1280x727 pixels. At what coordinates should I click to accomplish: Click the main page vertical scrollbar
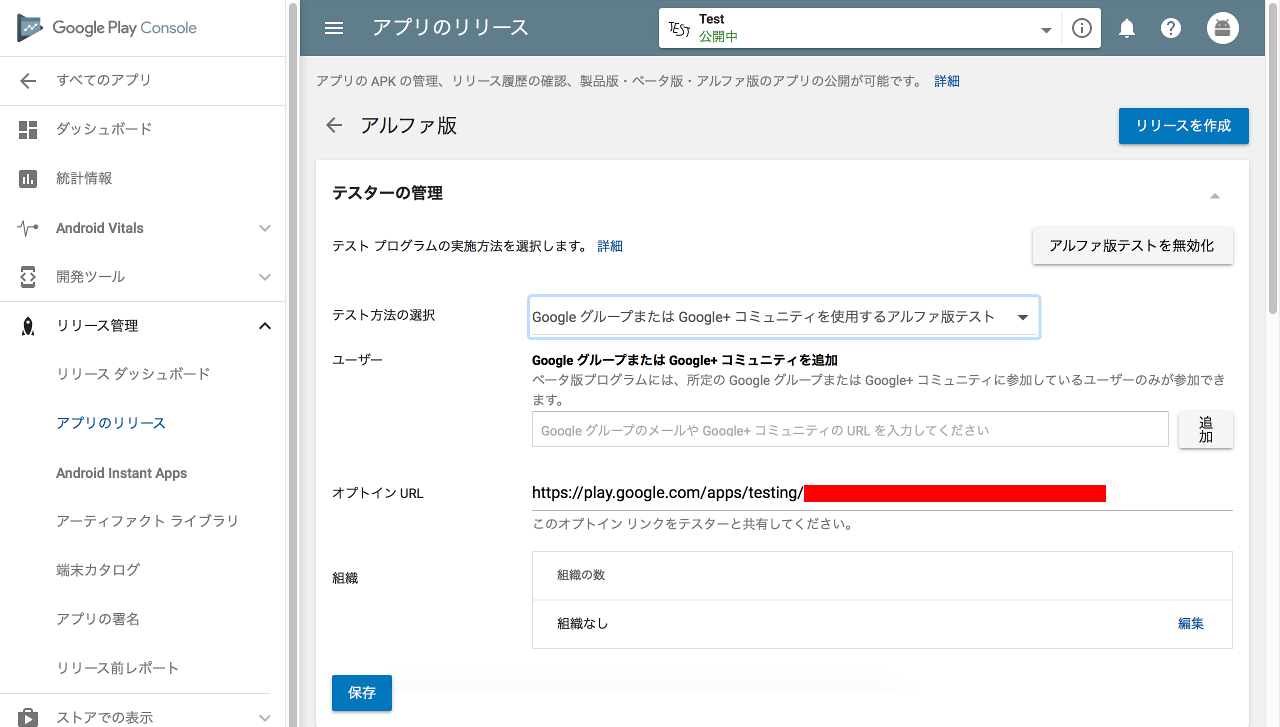click(1272, 157)
